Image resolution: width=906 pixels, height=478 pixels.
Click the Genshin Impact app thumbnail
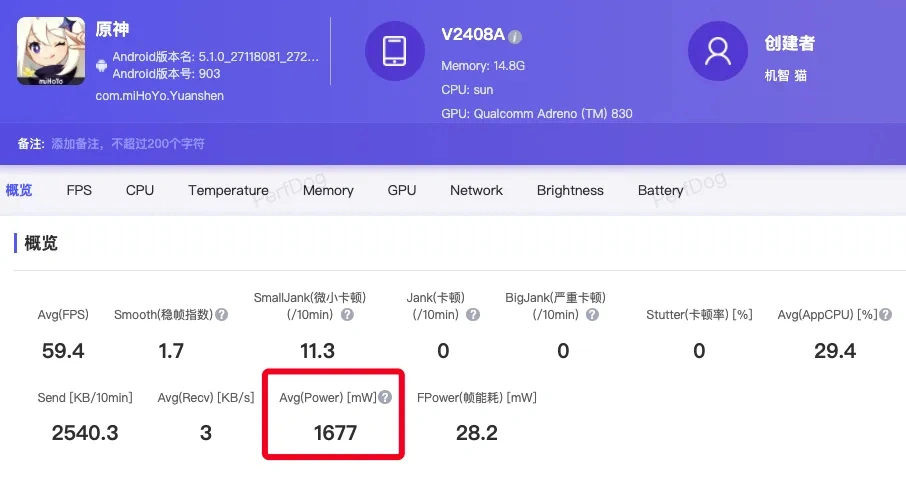click(50, 50)
